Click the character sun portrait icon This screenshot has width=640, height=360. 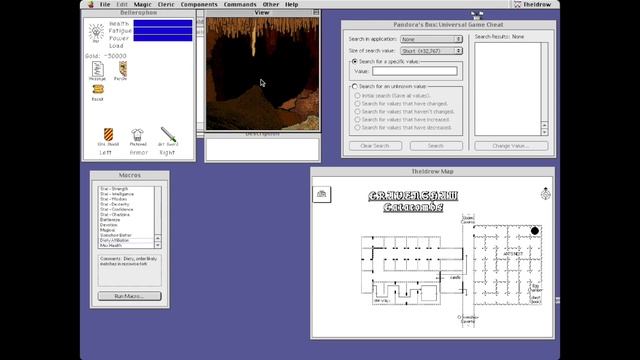[97, 32]
